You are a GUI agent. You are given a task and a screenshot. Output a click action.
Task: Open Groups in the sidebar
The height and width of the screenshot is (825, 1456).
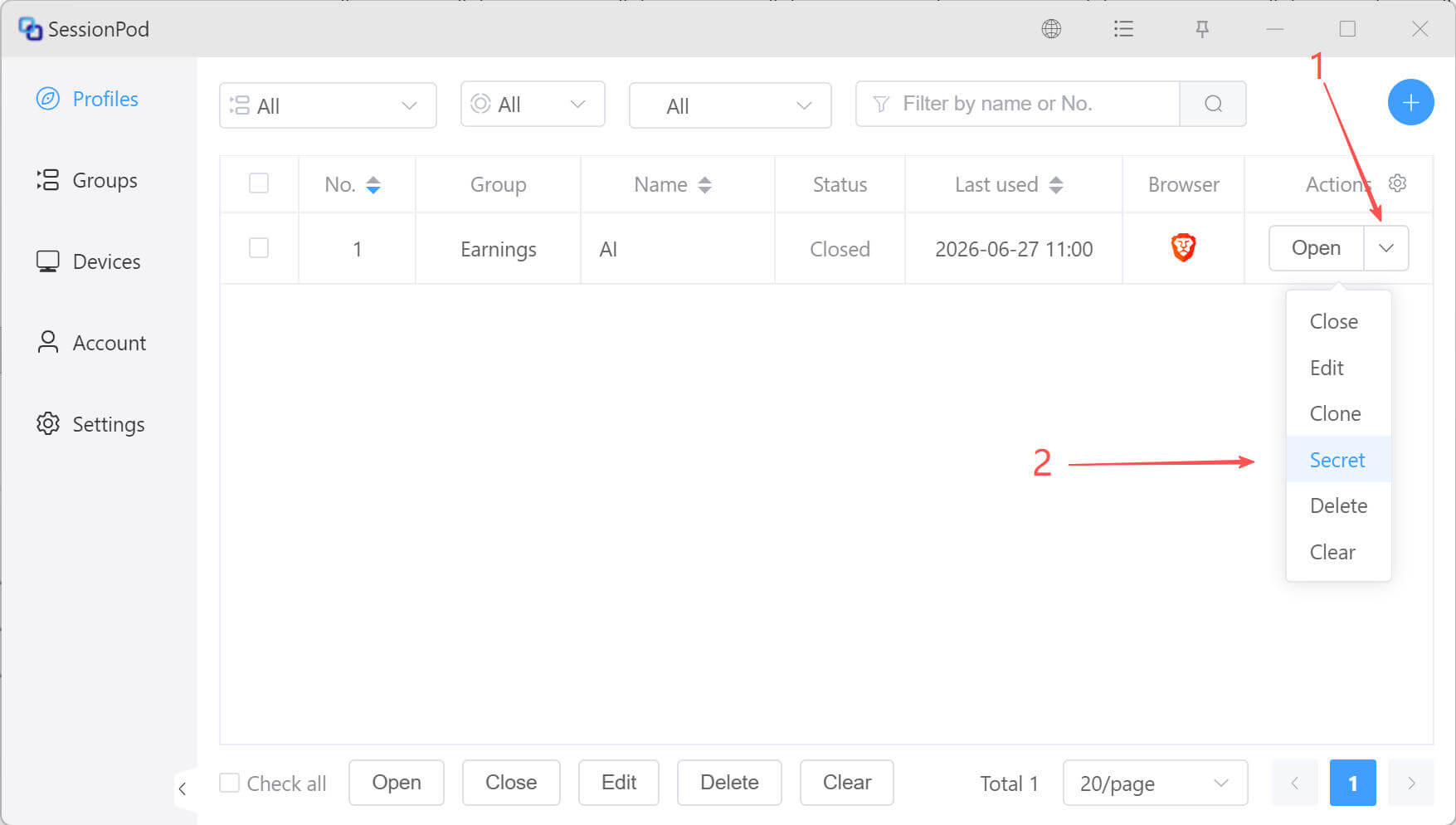tap(87, 180)
